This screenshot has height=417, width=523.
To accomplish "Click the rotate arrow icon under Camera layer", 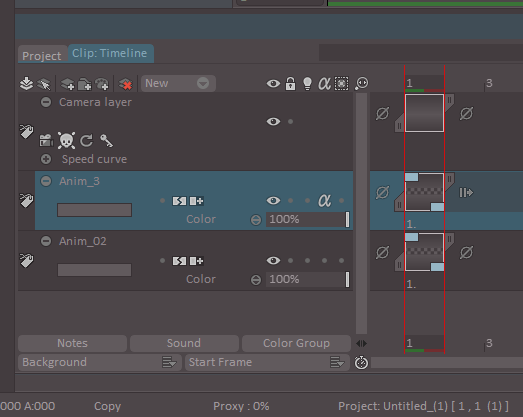I will click(86, 140).
